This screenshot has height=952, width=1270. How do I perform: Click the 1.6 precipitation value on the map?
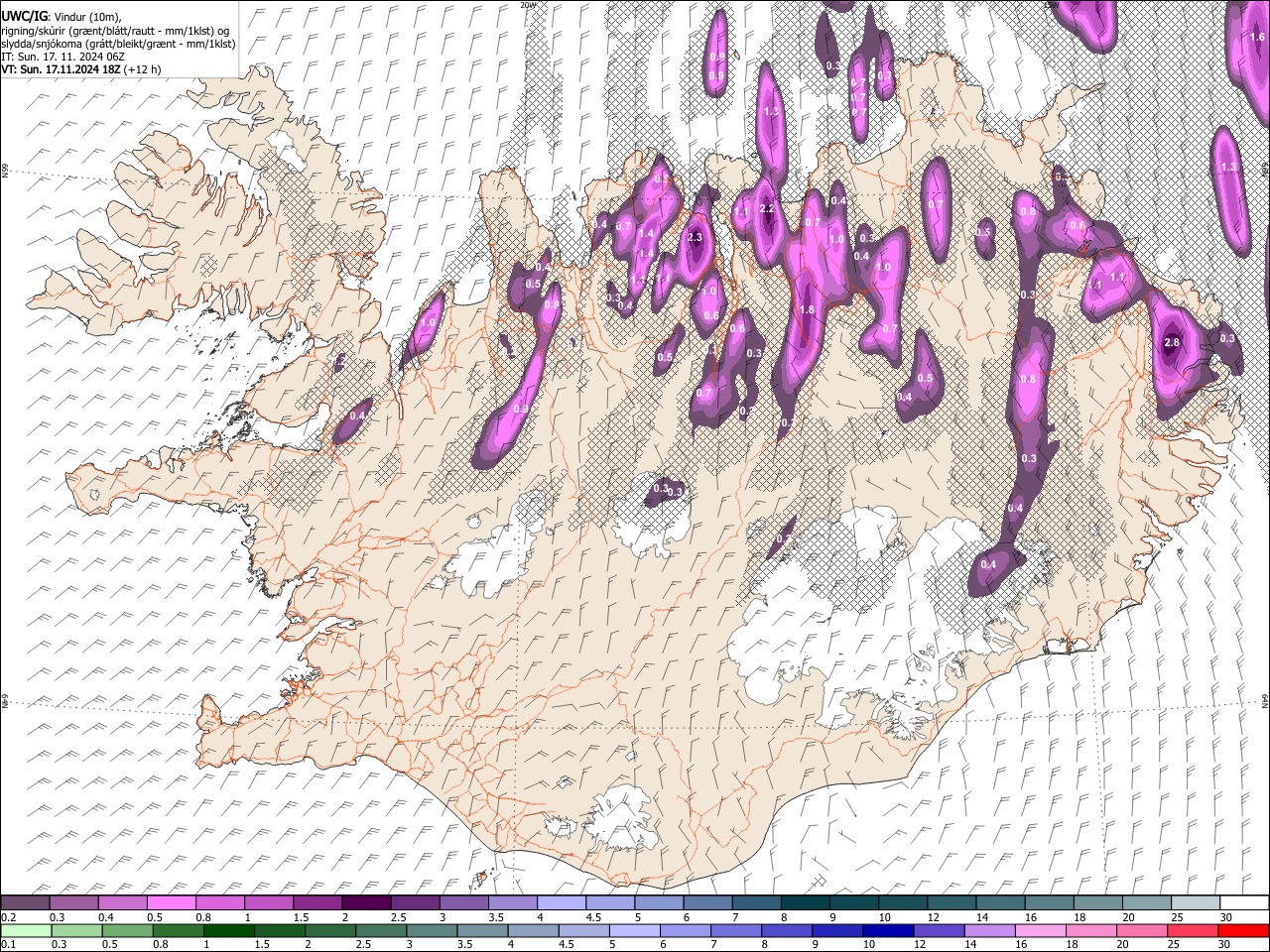pyautogui.click(x=1257, y=38)
